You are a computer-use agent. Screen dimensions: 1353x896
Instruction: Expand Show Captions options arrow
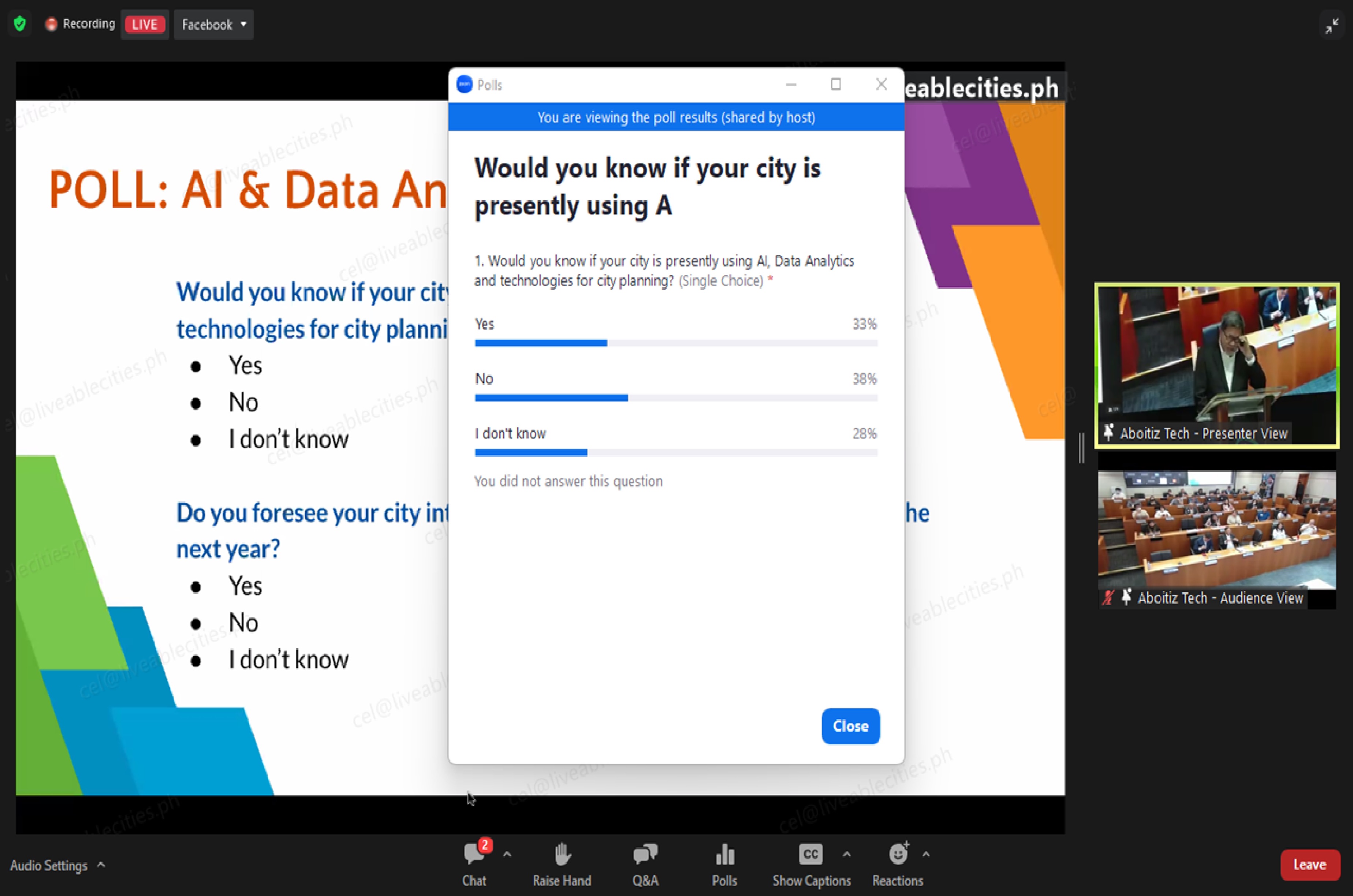(x=847, y=855)
